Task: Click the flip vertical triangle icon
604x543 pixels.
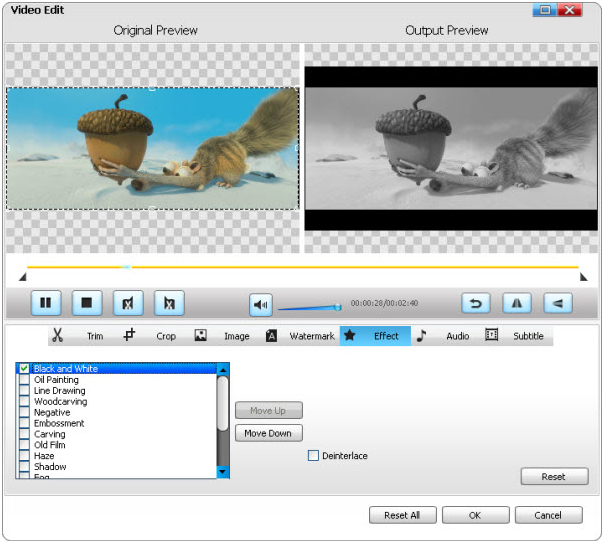Action: [558, 303]
